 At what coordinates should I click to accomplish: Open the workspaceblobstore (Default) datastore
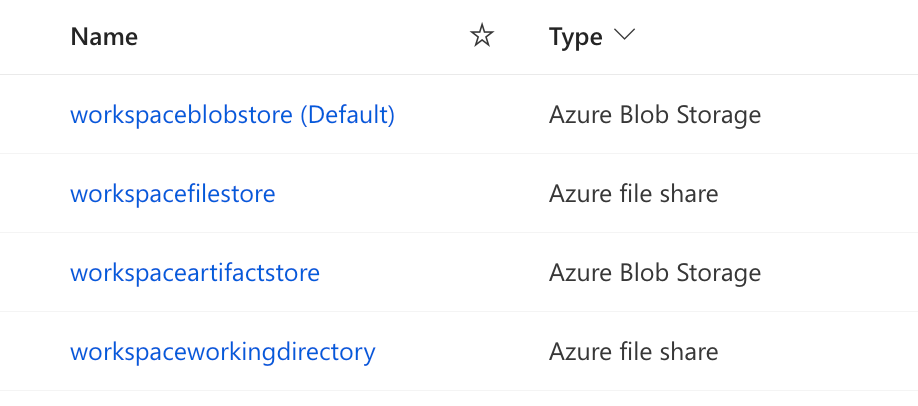[x=232, y=115]
